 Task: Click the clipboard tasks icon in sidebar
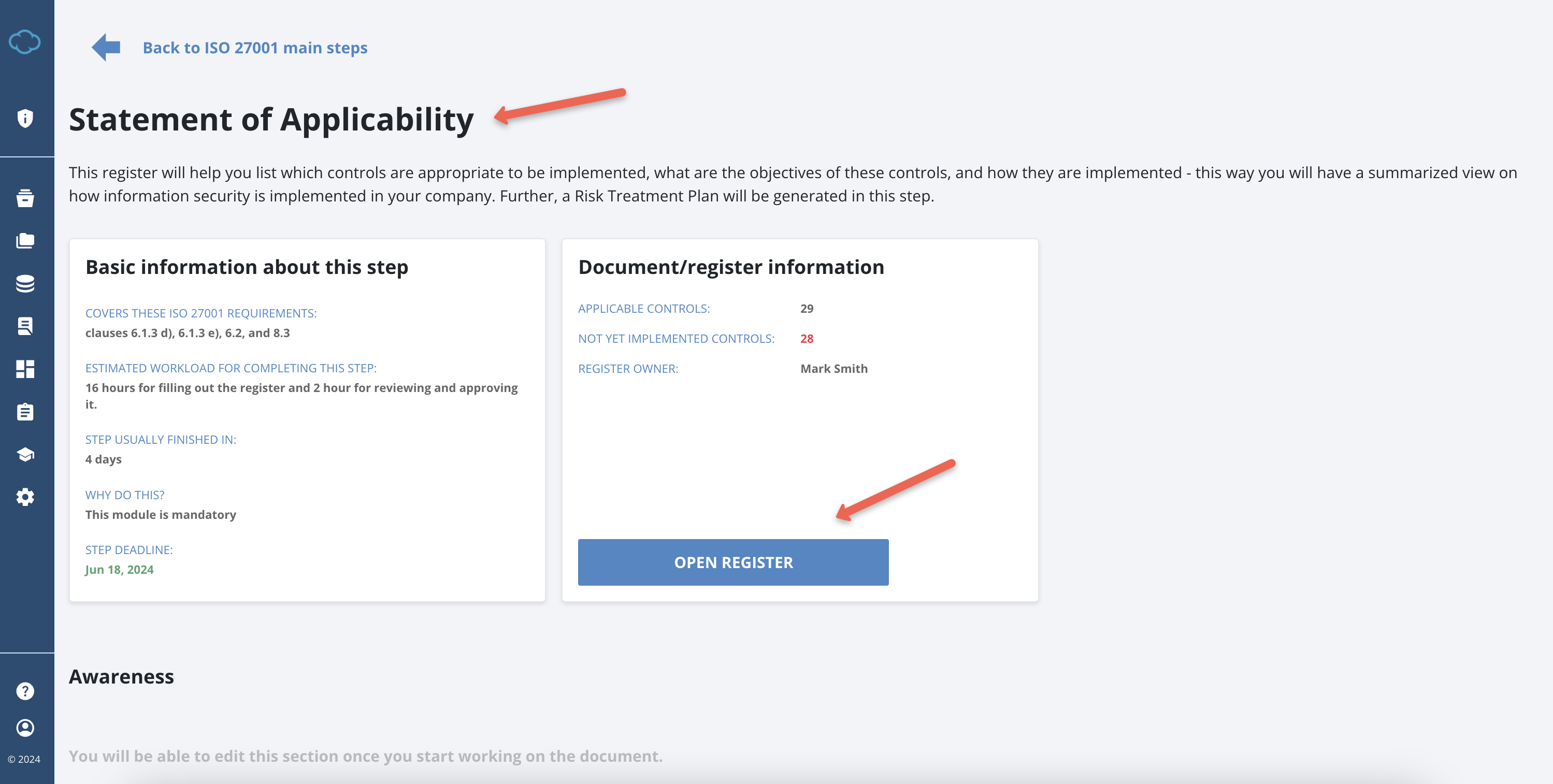coord(25,412)
